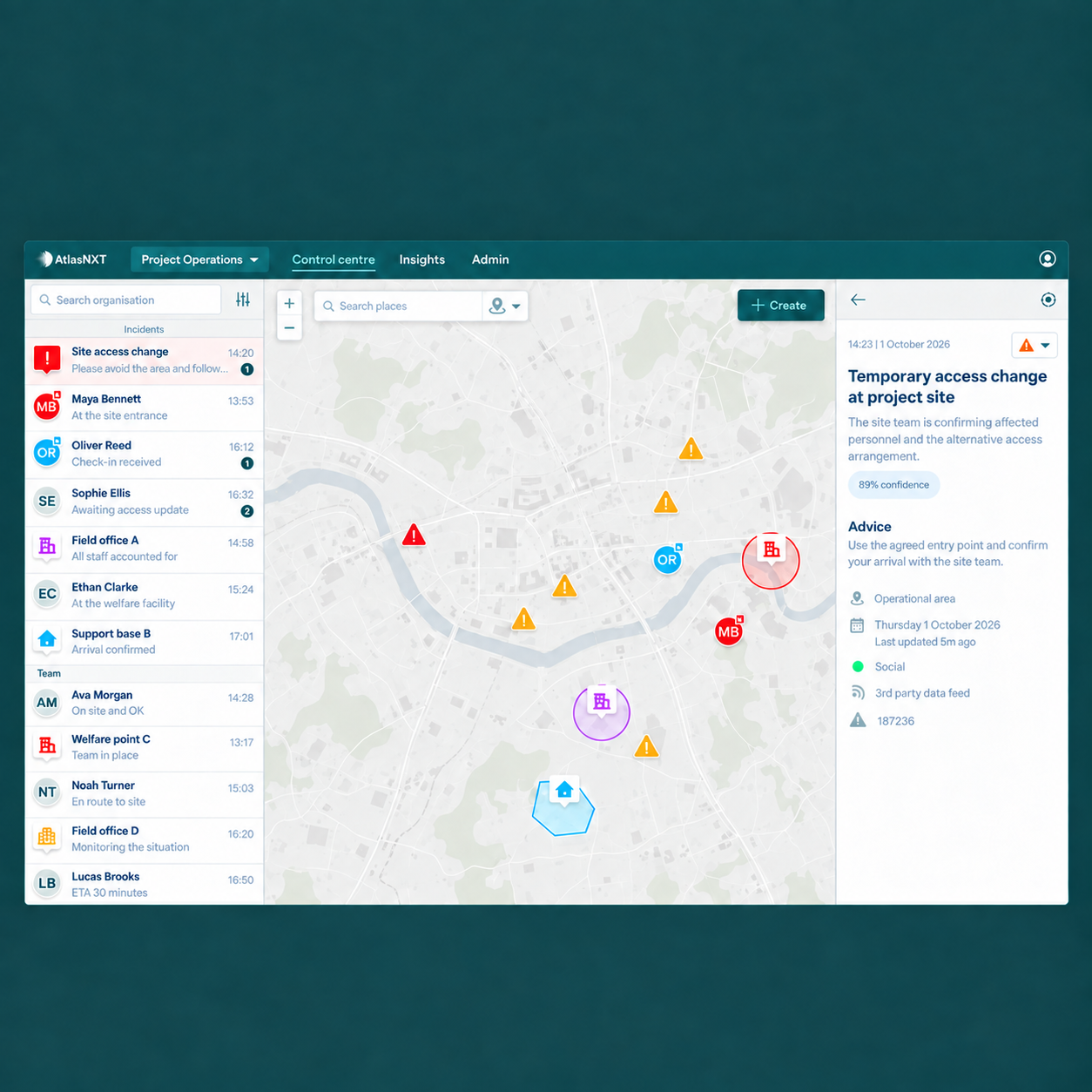This screenshot has width=1092, height=1092.
Task: Click the unread badge on Sophie Ellis row
Action: tap(247, 511)
